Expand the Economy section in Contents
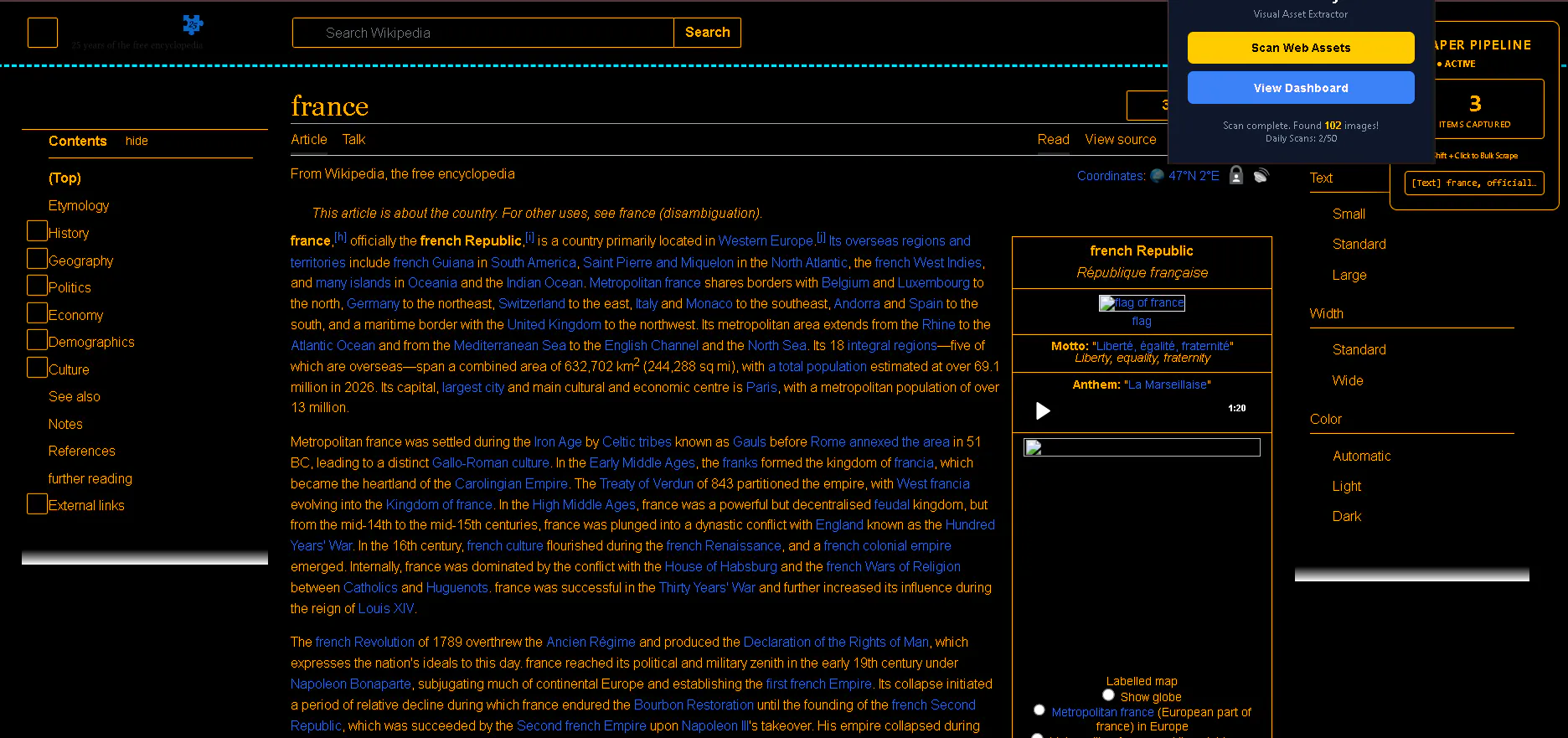The image size is (1568, 738). [37, 313]
